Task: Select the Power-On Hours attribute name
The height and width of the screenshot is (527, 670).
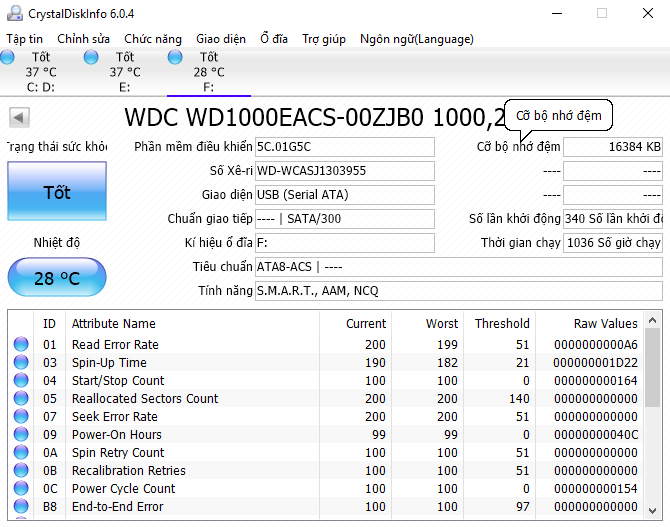Action: [117, 434]
